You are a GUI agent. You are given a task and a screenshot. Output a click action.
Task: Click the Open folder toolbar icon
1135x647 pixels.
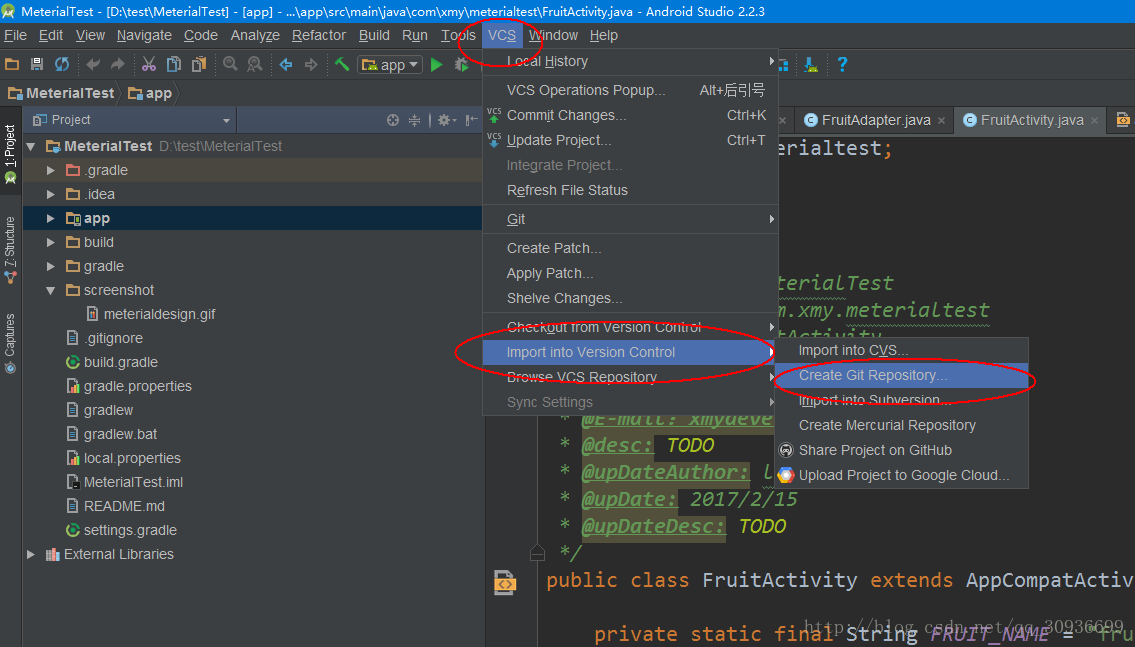[x=12, y=64]
